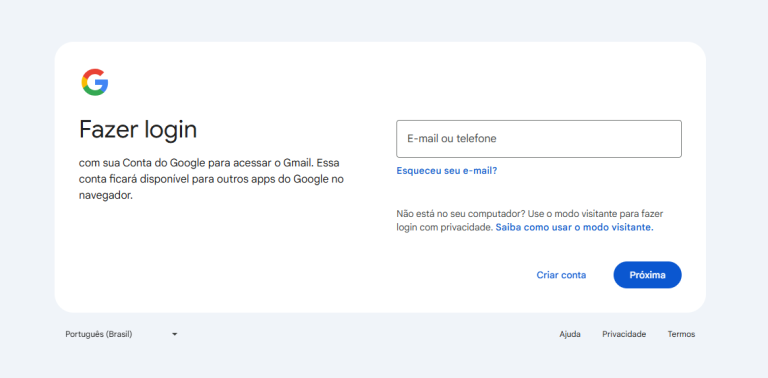768x378 pixels.
Task: Click the word navegador in the description
Action: click(106, 196)
